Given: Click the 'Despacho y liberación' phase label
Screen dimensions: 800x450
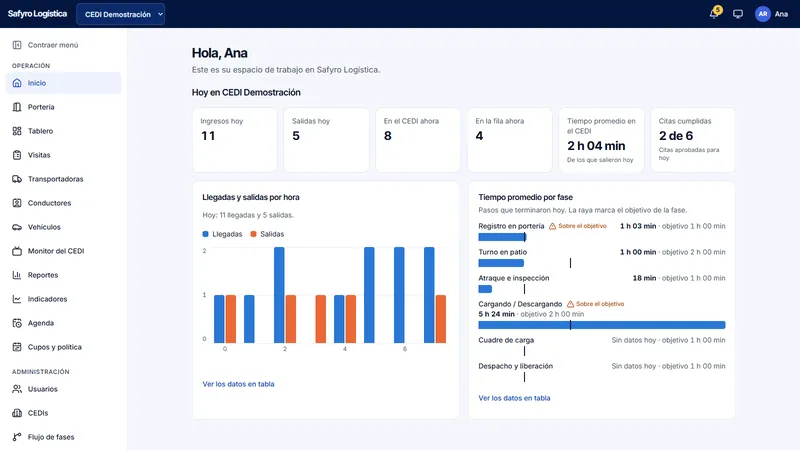Looking at the screenshot, I should click(x=516, y=366).
